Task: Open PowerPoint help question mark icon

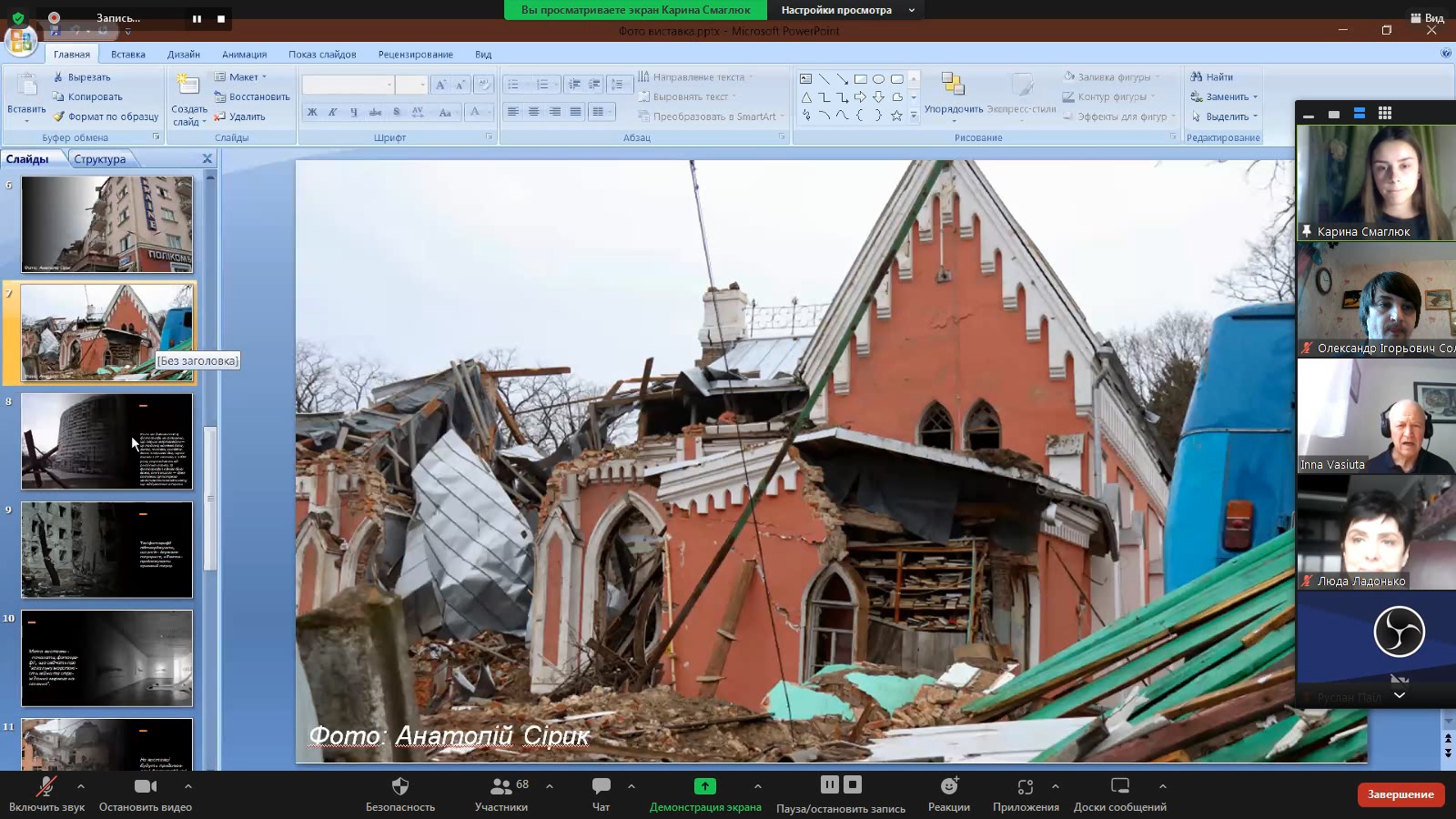Action: pos(1446,54)
